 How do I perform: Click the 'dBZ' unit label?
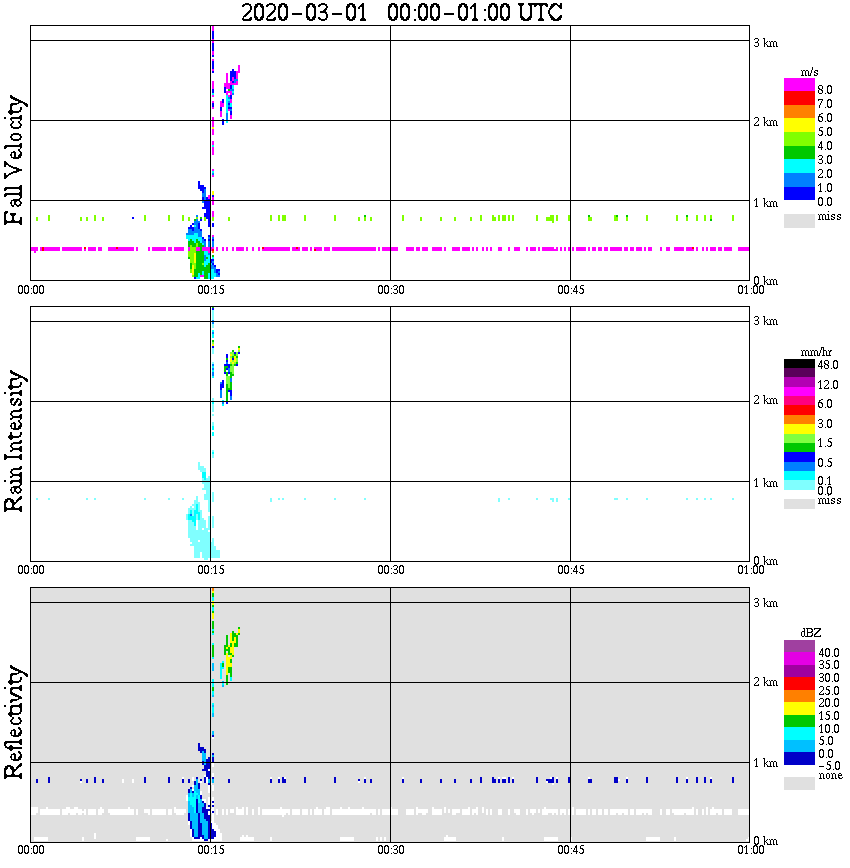811,633
